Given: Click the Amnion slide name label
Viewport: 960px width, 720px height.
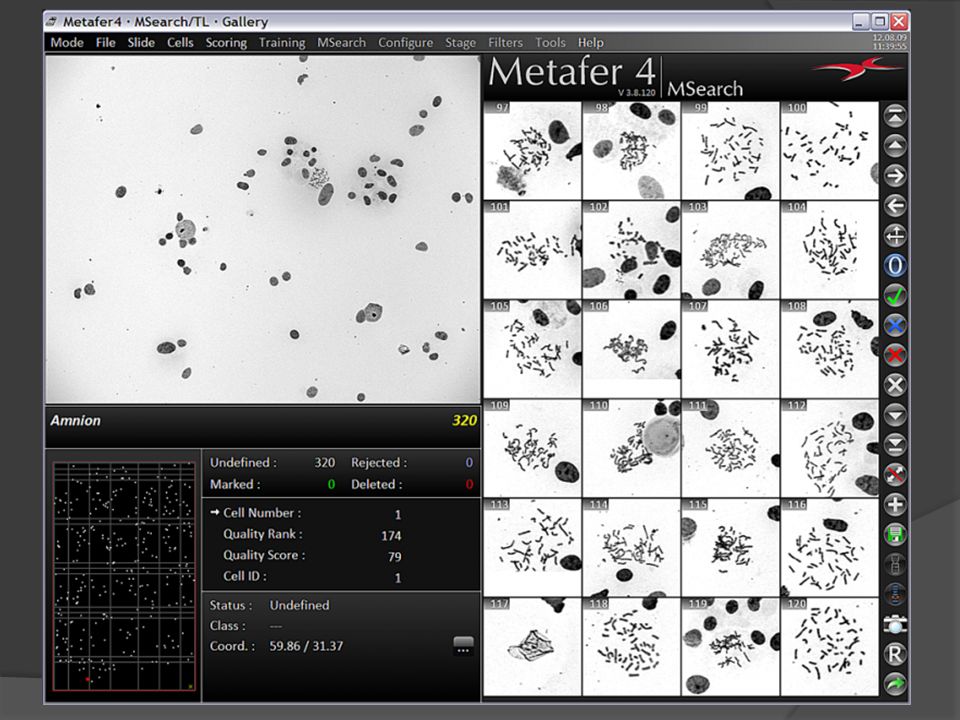Looking at the screenshot, I should [x=75, y=421].
